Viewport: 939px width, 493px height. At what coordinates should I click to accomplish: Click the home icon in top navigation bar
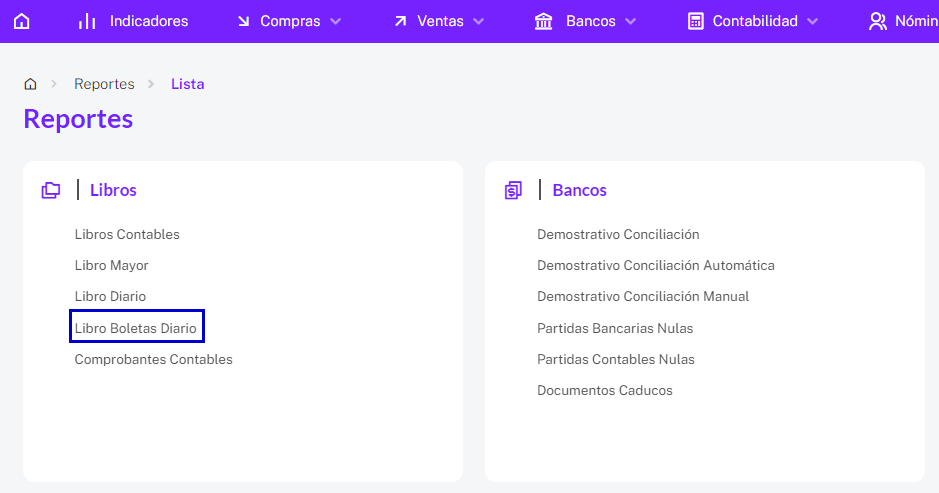22,21
